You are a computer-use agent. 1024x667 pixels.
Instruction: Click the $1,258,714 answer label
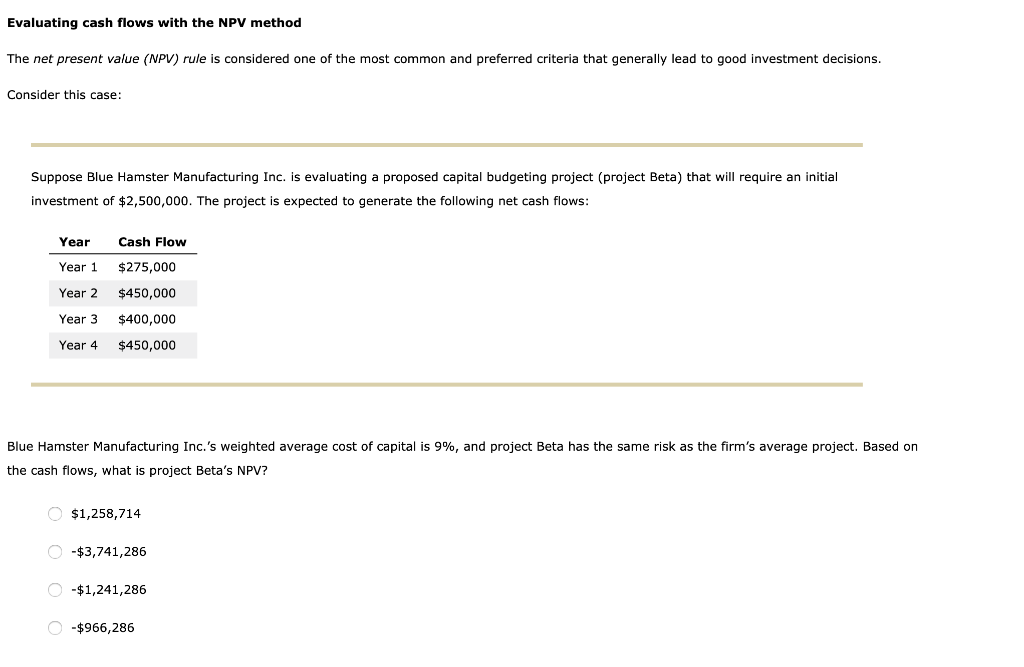pyautogui.click(x=105, y=513)
